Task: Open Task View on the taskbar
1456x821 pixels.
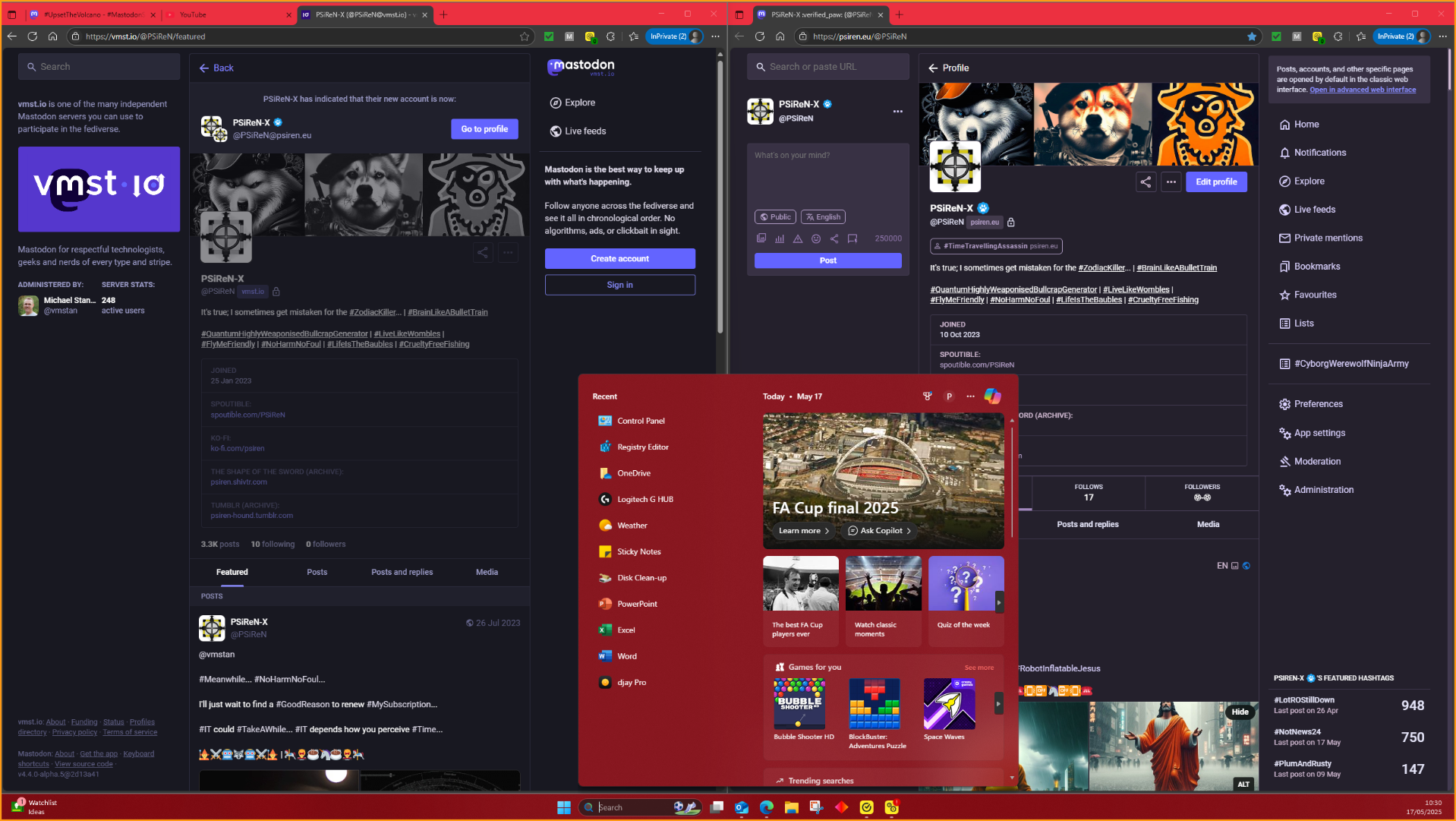Action: (x=717, y=807)
